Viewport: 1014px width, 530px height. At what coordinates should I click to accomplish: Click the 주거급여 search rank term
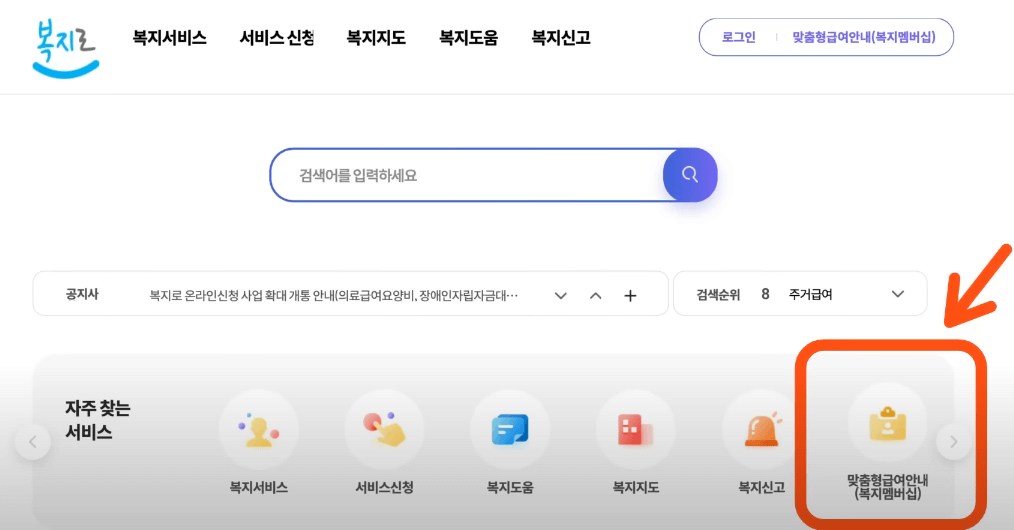coord(810,295)
